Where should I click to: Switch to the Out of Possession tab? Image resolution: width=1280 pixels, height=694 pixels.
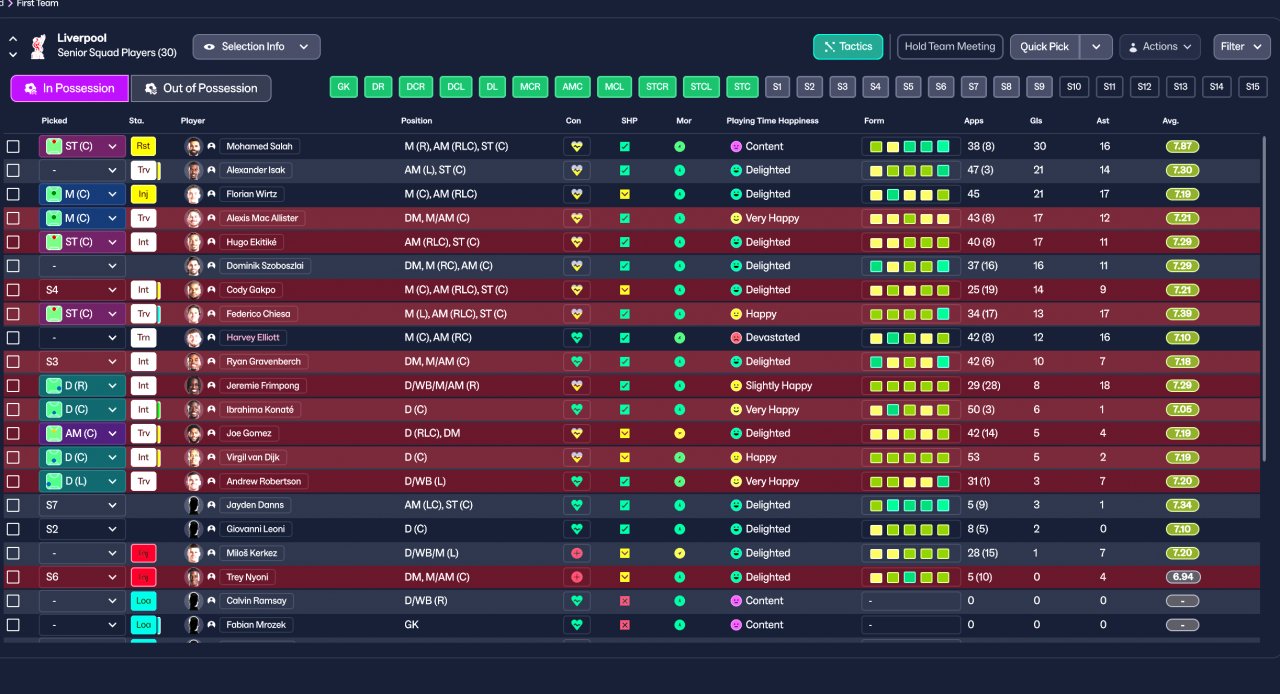coord(201,88)
